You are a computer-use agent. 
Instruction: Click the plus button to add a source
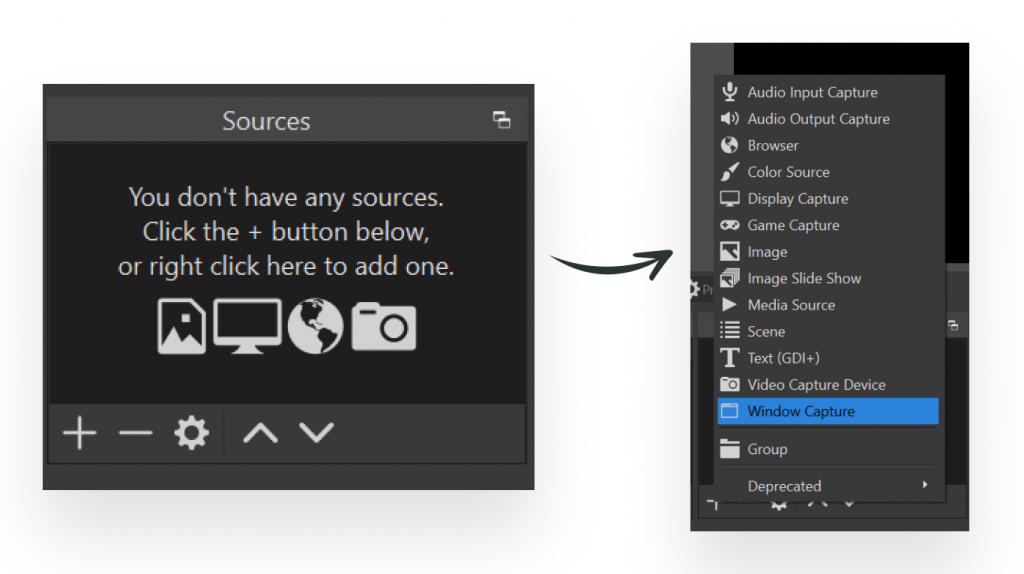[x=80, y=432]
